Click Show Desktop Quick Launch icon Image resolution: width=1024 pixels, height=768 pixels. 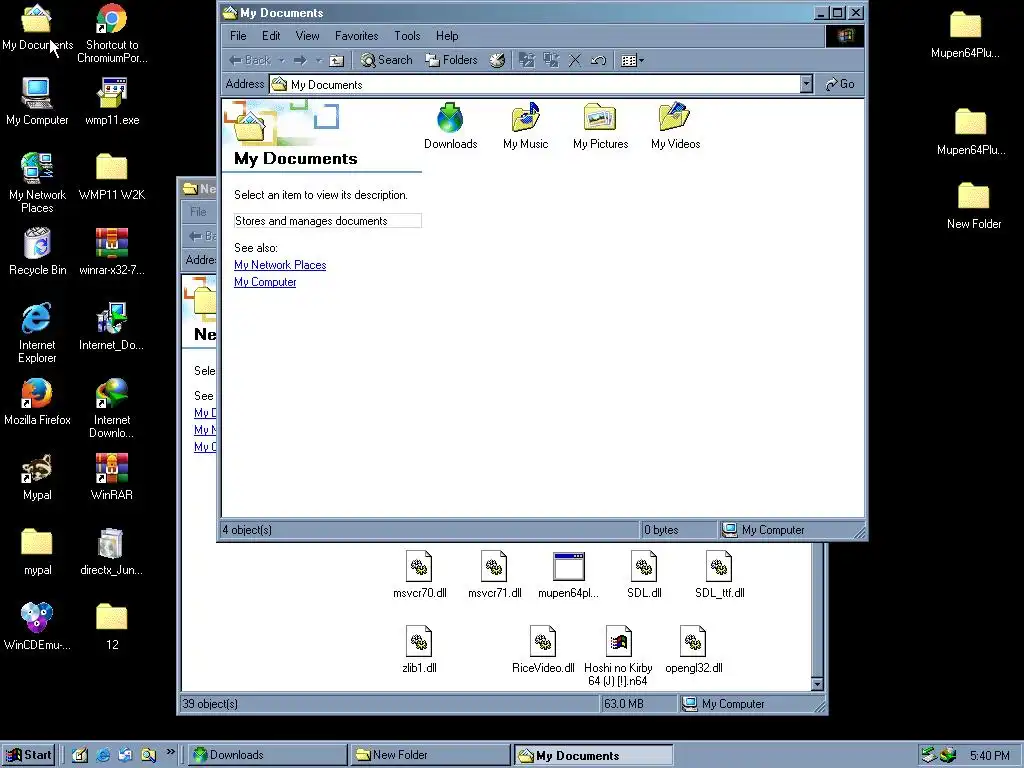[x=80, y=755]
